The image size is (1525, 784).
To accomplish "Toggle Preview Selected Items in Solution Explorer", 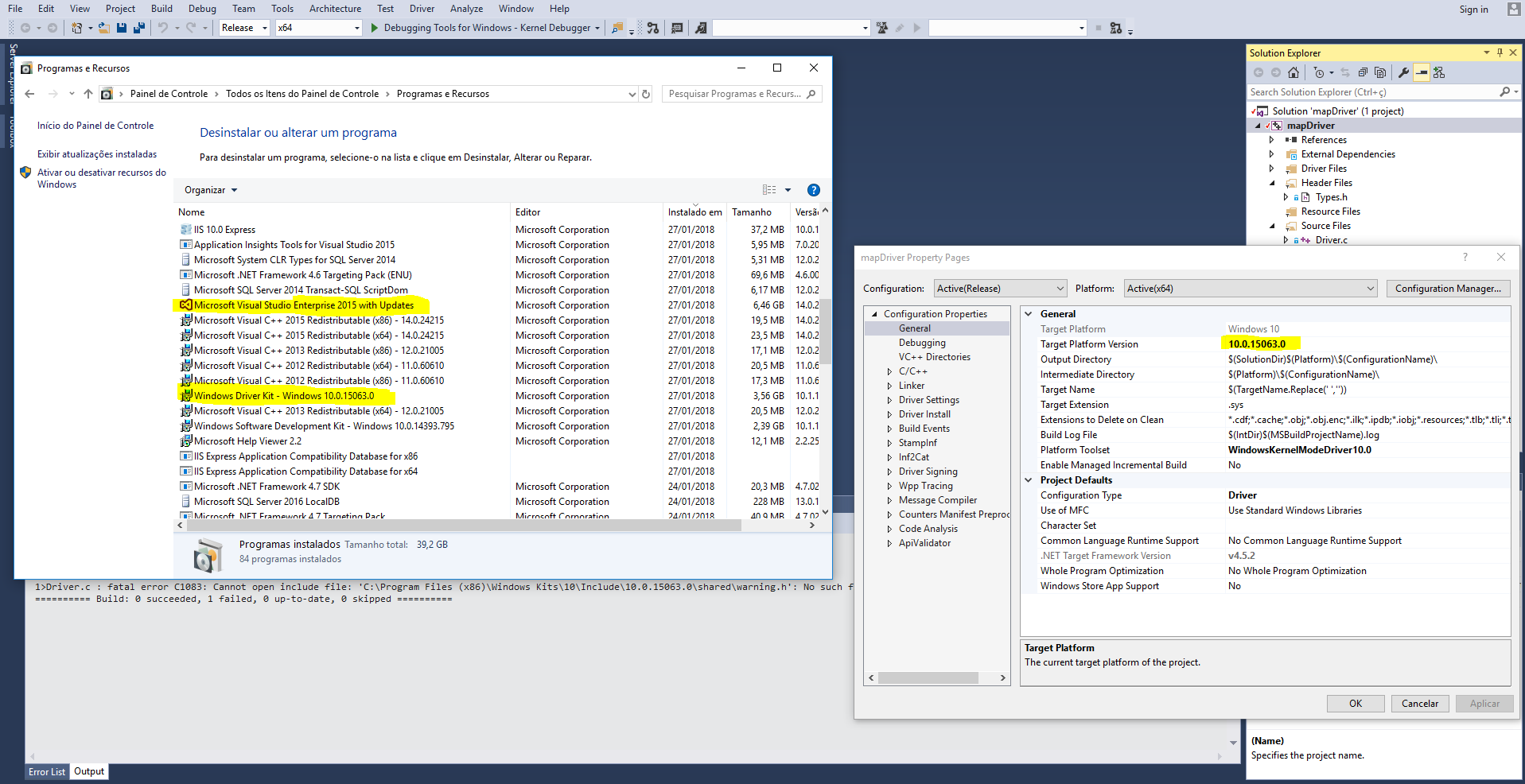I will [1422, 72].
